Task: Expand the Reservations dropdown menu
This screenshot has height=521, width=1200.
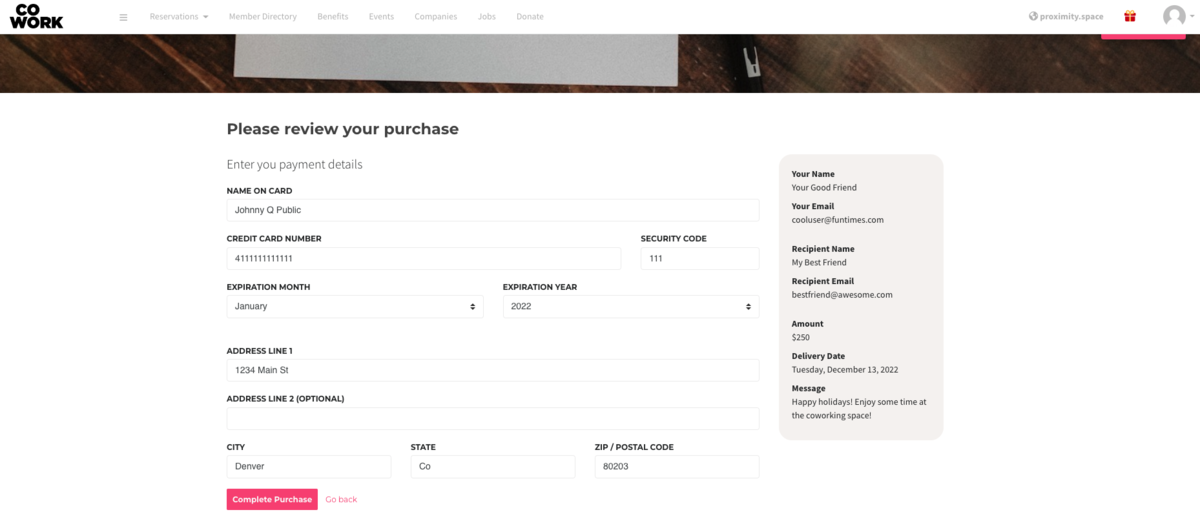Action: (179, 17)
